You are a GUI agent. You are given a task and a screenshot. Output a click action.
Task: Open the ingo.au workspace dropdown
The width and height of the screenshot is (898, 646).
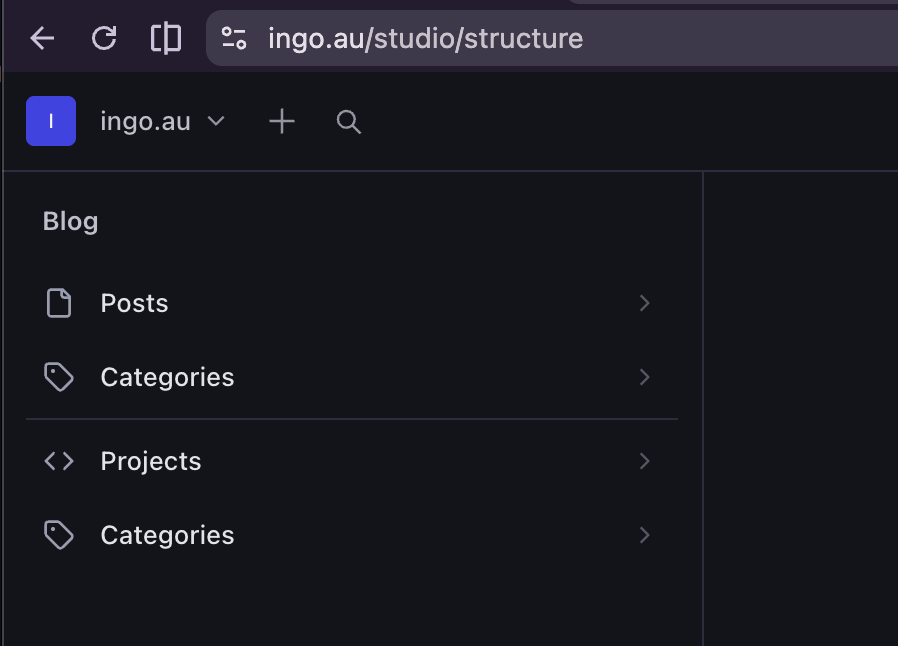[x=162, y=122]
